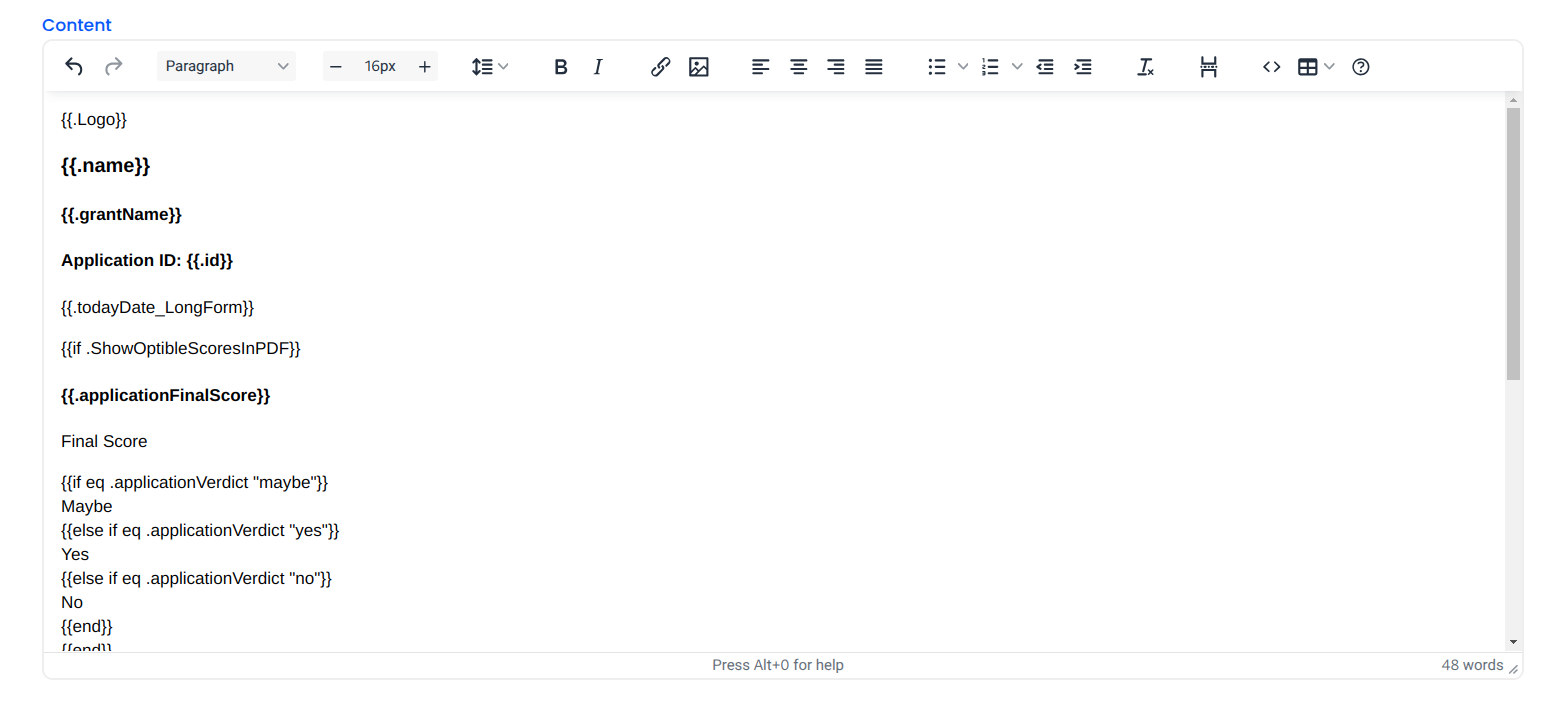Toggle bold formatting
Screen dimensions: 1554x706
coord(560,66)
